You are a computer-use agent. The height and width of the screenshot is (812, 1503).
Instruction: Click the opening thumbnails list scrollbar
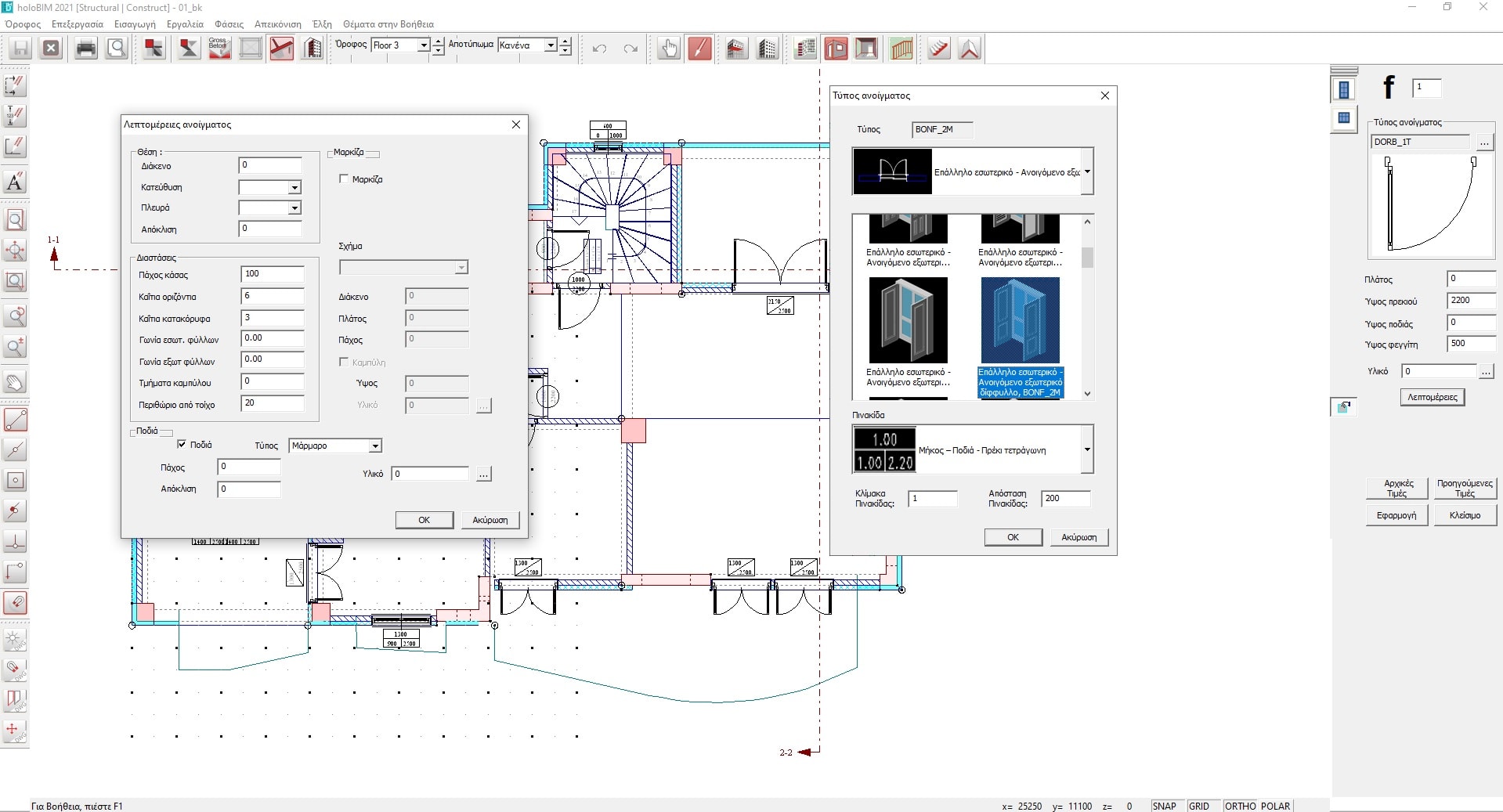[x=1087, y=307]
